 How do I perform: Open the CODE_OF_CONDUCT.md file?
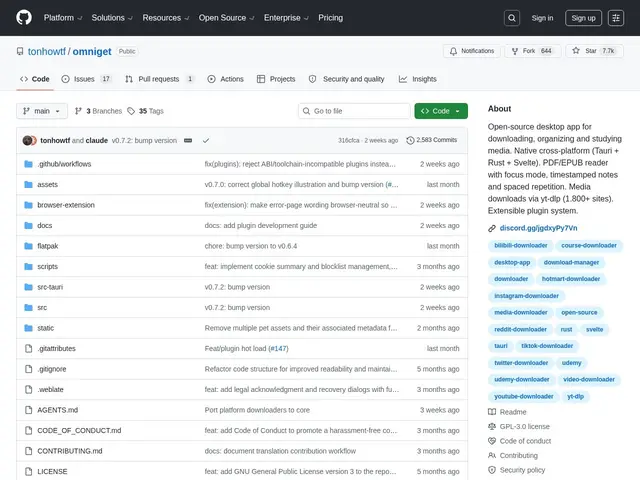click(x=79, y=431)
